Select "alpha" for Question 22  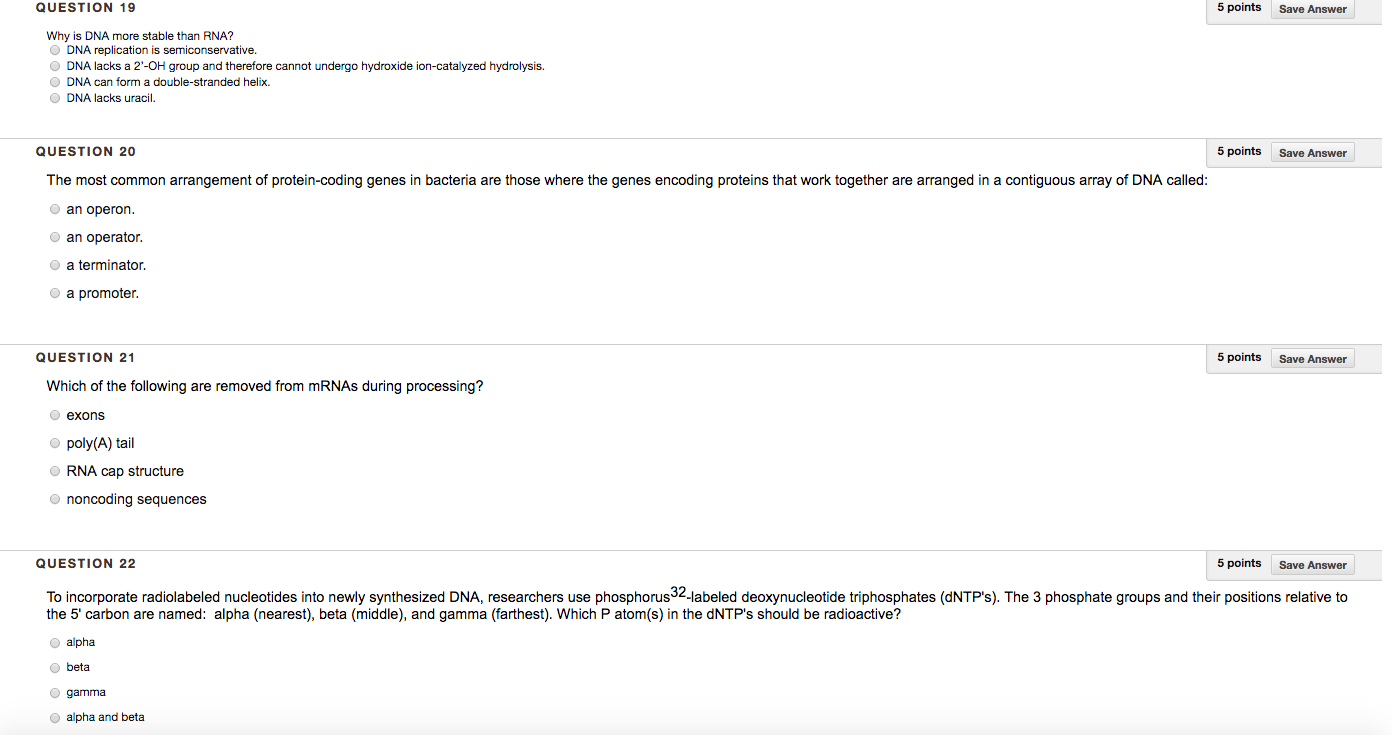point(54,643)
